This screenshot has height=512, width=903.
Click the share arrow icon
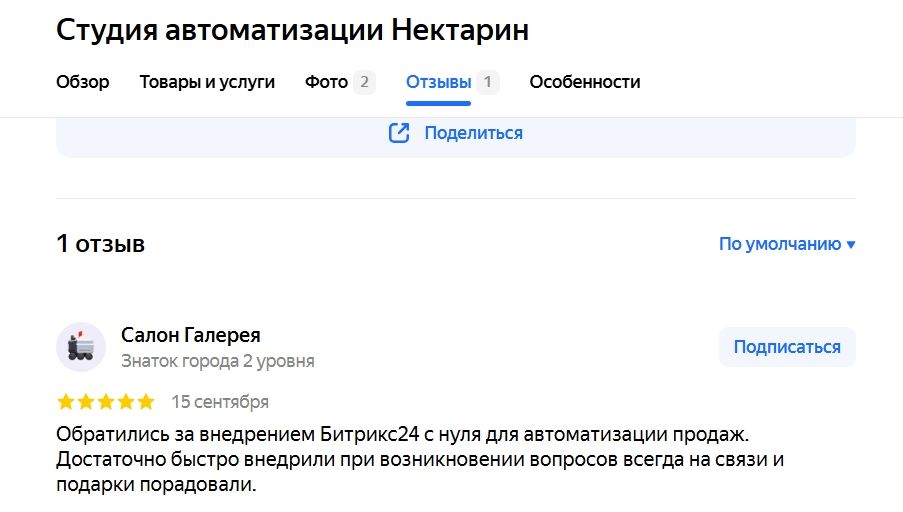pyautogui.click(x=399, y=133)
